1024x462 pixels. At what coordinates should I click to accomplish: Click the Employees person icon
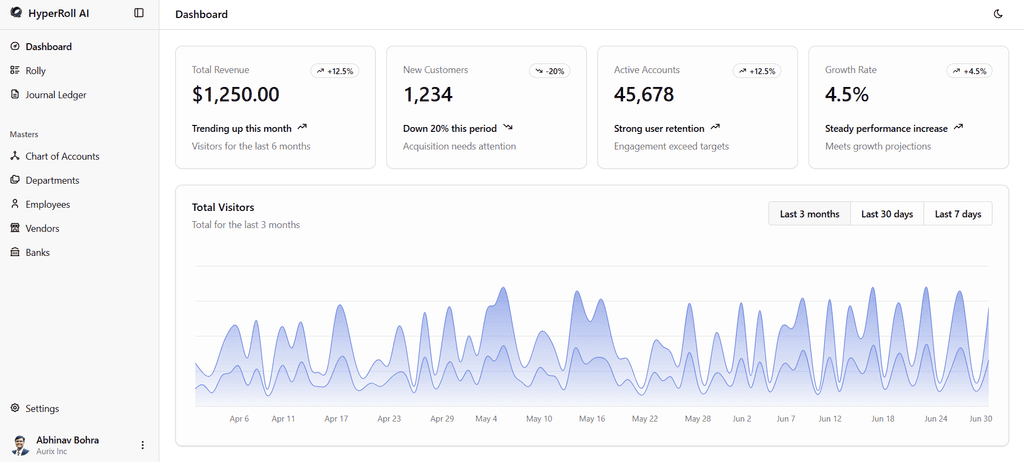click(15, 204)
